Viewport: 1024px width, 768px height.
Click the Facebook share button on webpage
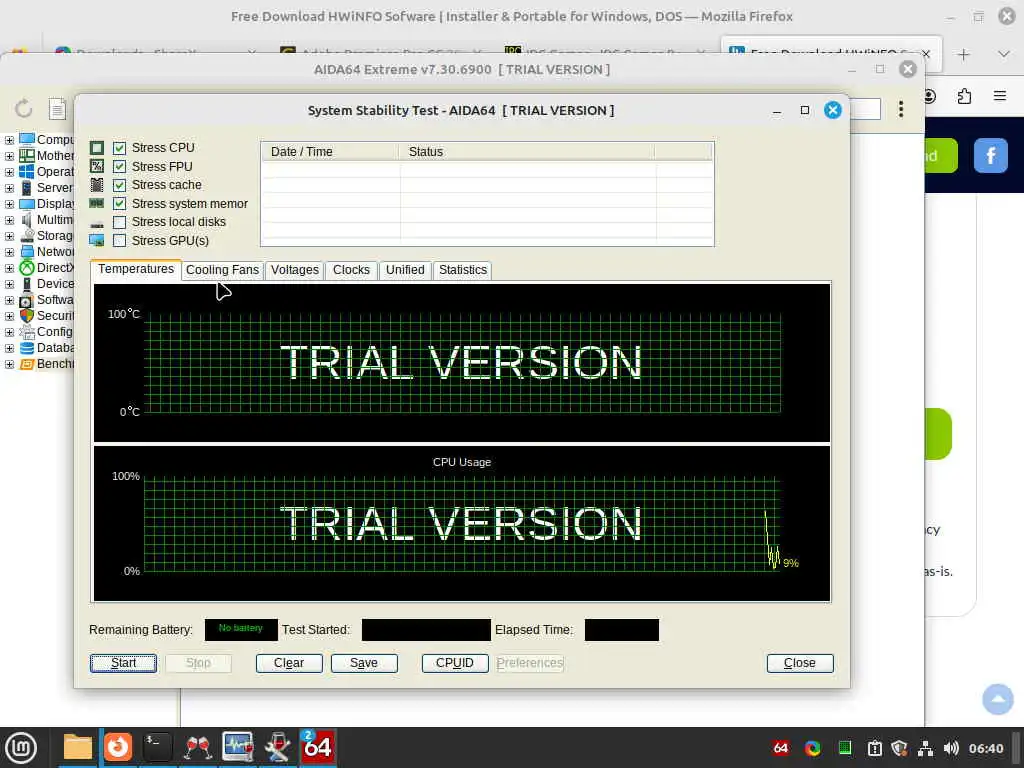(x=990, y=155)
